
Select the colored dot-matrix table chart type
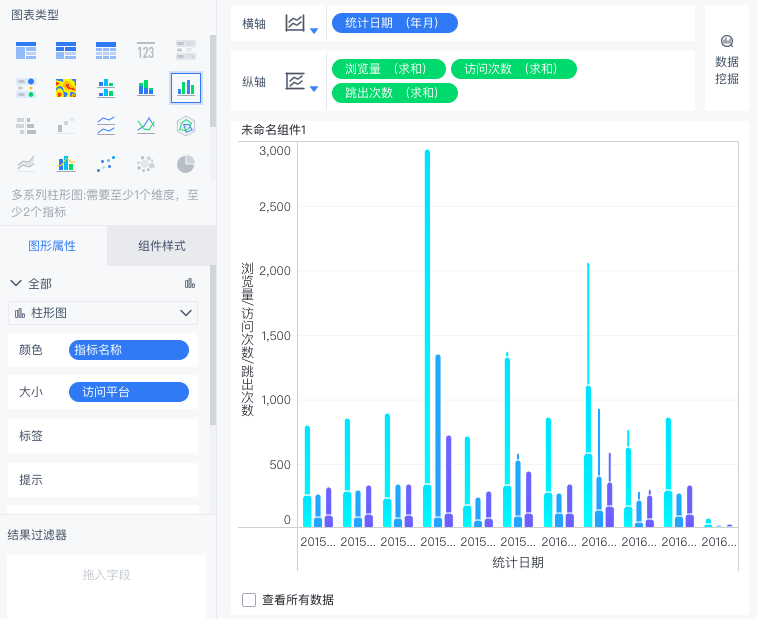click(x=26, y=88)
